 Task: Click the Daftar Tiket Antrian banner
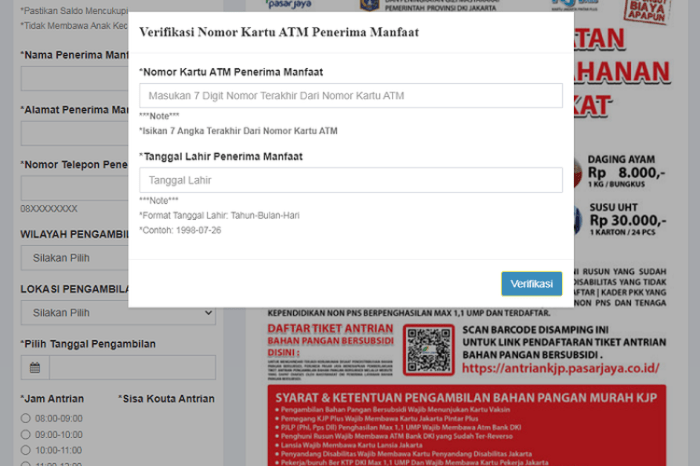[330, 350]
